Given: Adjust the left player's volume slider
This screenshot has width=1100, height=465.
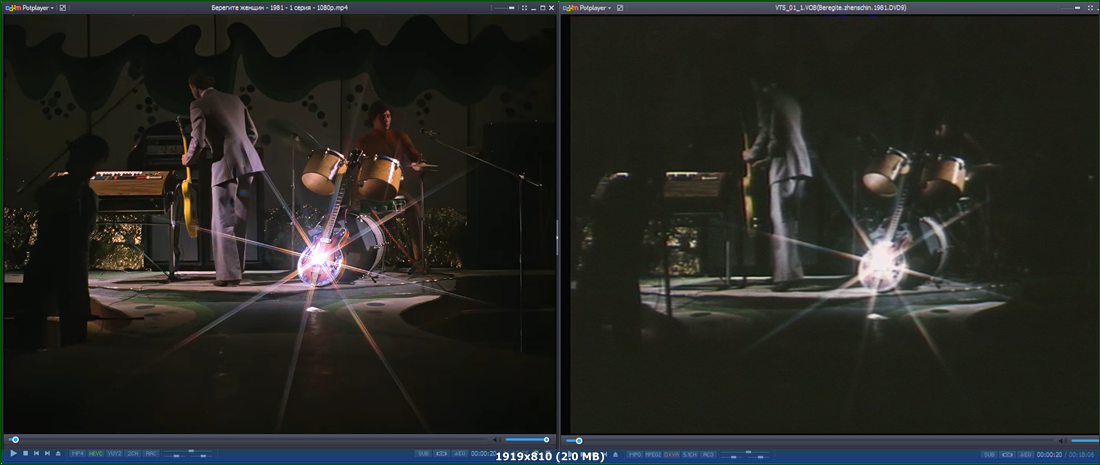Looking at the screenshot, I should (526, 440).
